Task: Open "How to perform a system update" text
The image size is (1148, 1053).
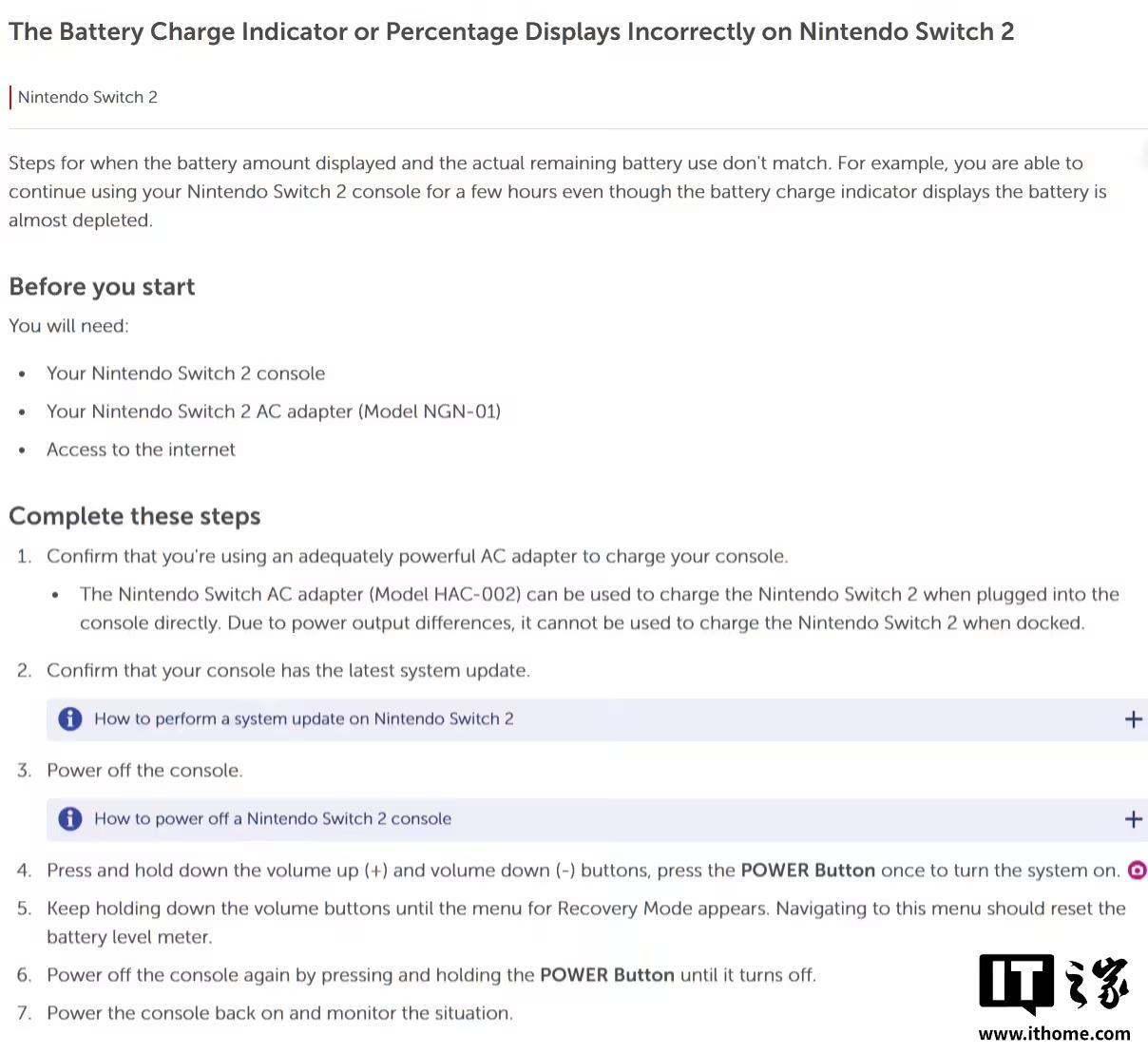Action: 303,719
